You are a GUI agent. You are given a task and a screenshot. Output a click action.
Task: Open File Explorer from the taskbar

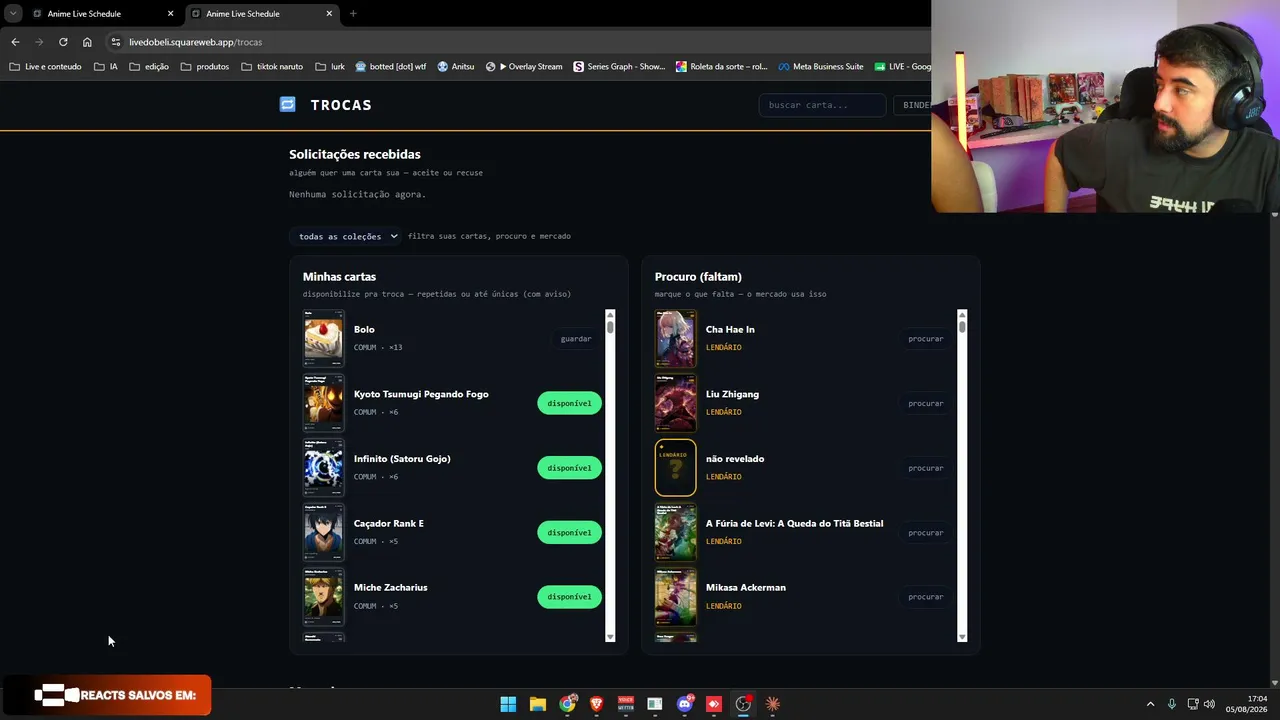point(537,704)
